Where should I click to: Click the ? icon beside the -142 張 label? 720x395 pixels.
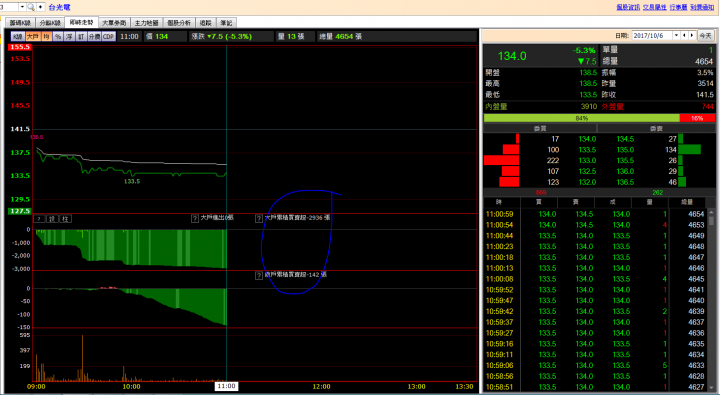(259, 275)
